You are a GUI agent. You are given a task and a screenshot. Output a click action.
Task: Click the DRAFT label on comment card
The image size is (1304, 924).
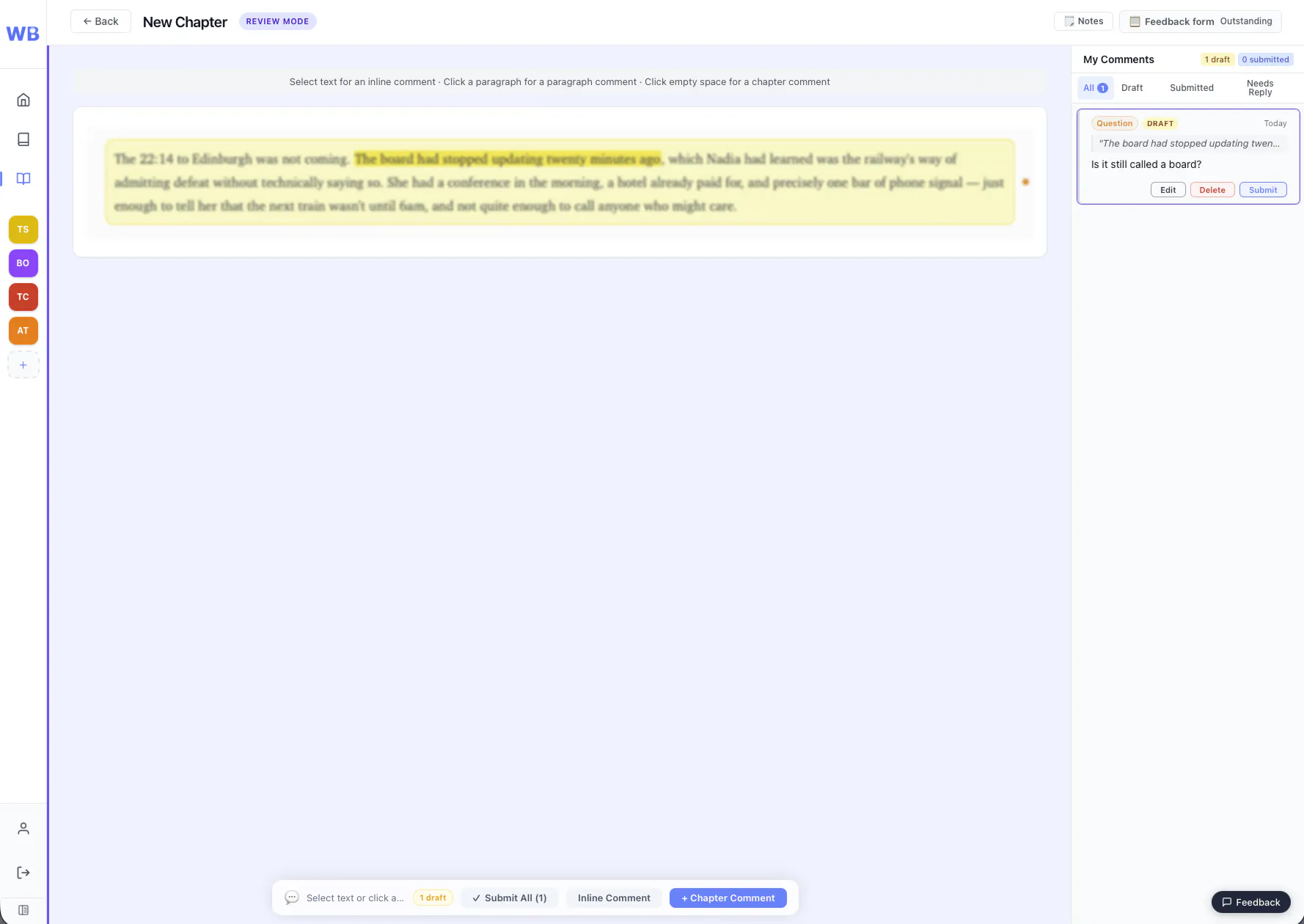(x=1160, y=123)
